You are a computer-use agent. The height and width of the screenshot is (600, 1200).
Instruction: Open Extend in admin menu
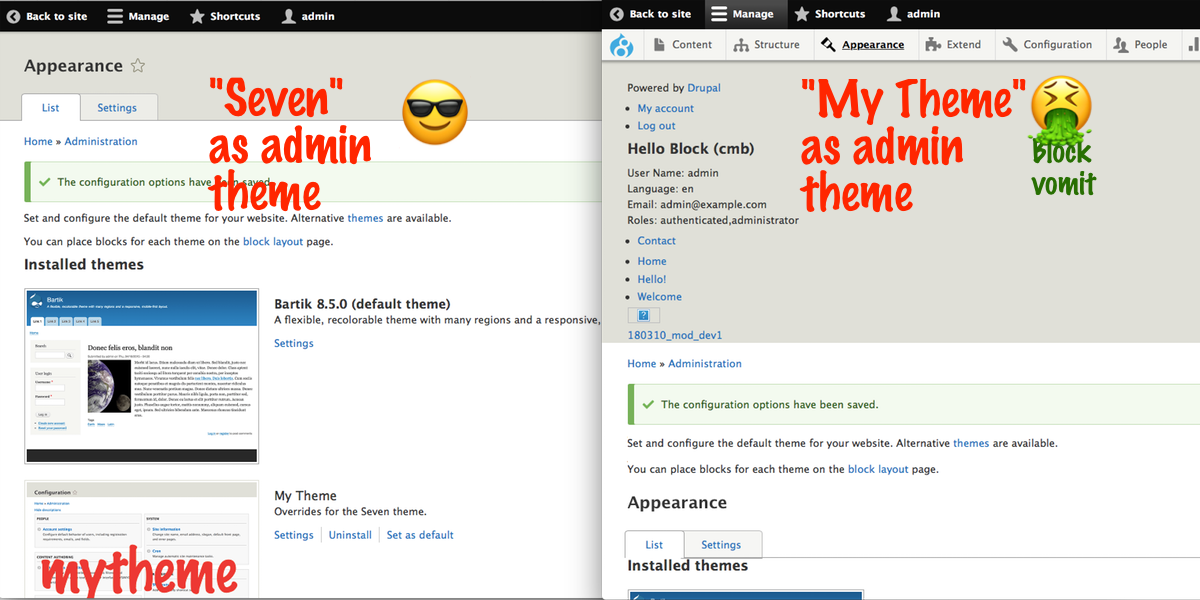point(954,45)
